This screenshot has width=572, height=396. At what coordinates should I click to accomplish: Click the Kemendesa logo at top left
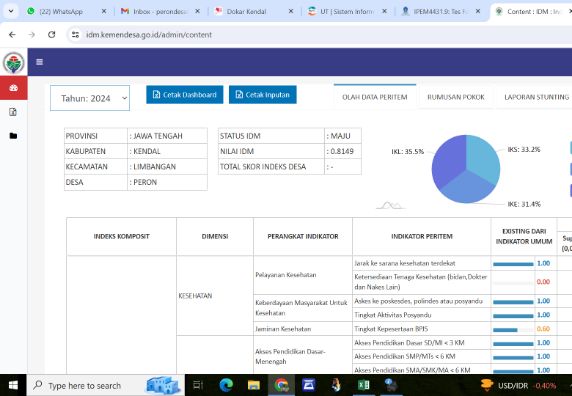coord(13,63)
